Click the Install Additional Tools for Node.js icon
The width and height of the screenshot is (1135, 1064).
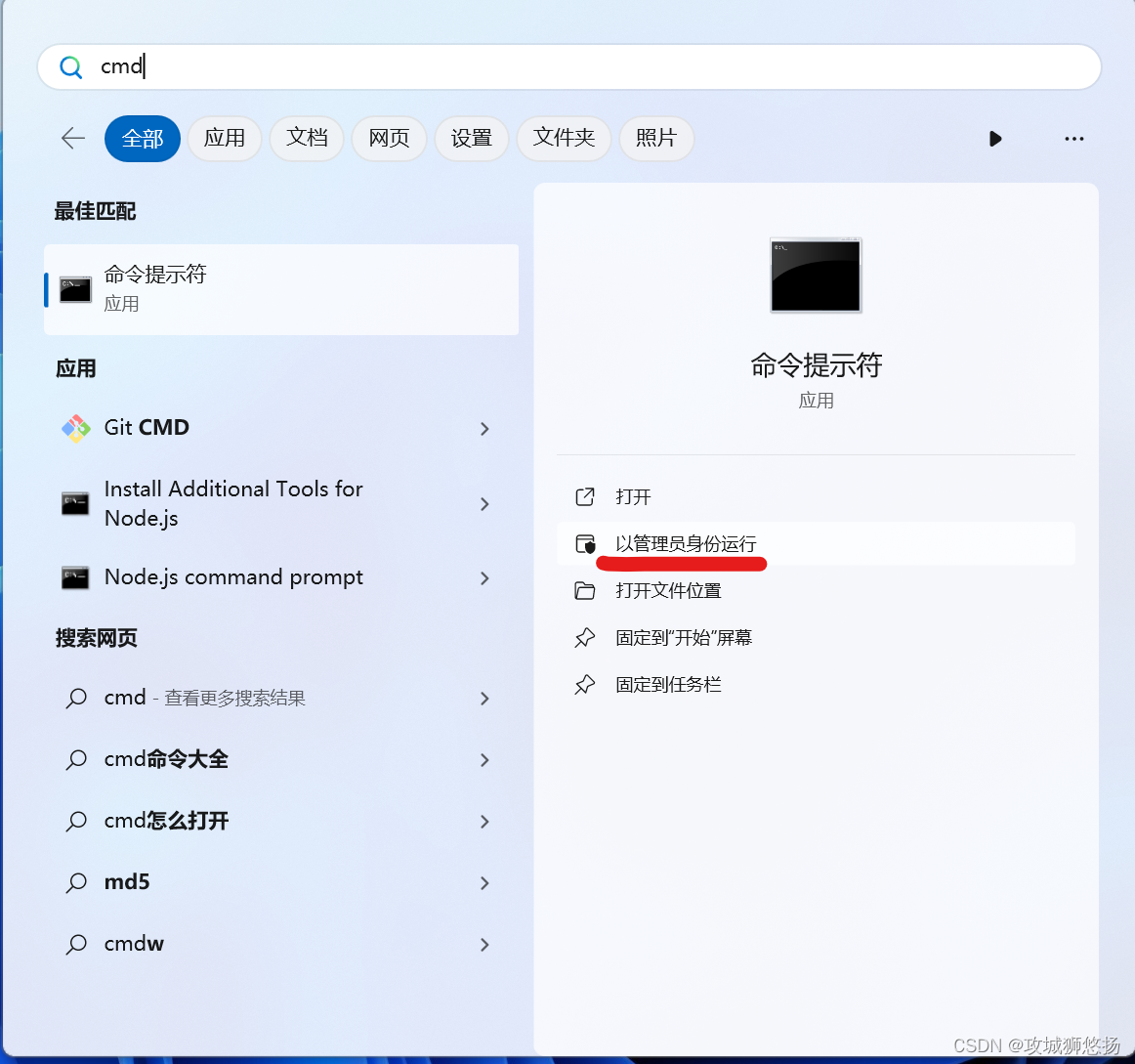coord(76,503)
